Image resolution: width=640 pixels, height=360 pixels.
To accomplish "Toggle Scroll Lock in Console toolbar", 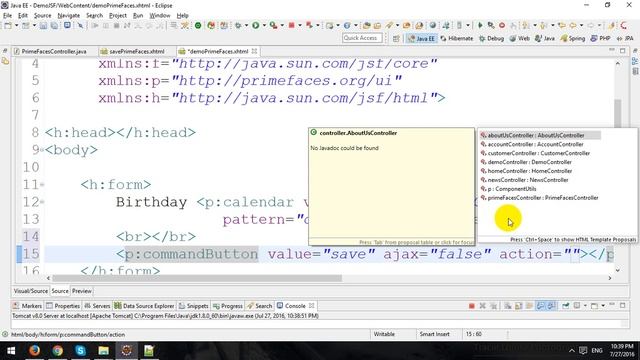I will tap(518, 306).
